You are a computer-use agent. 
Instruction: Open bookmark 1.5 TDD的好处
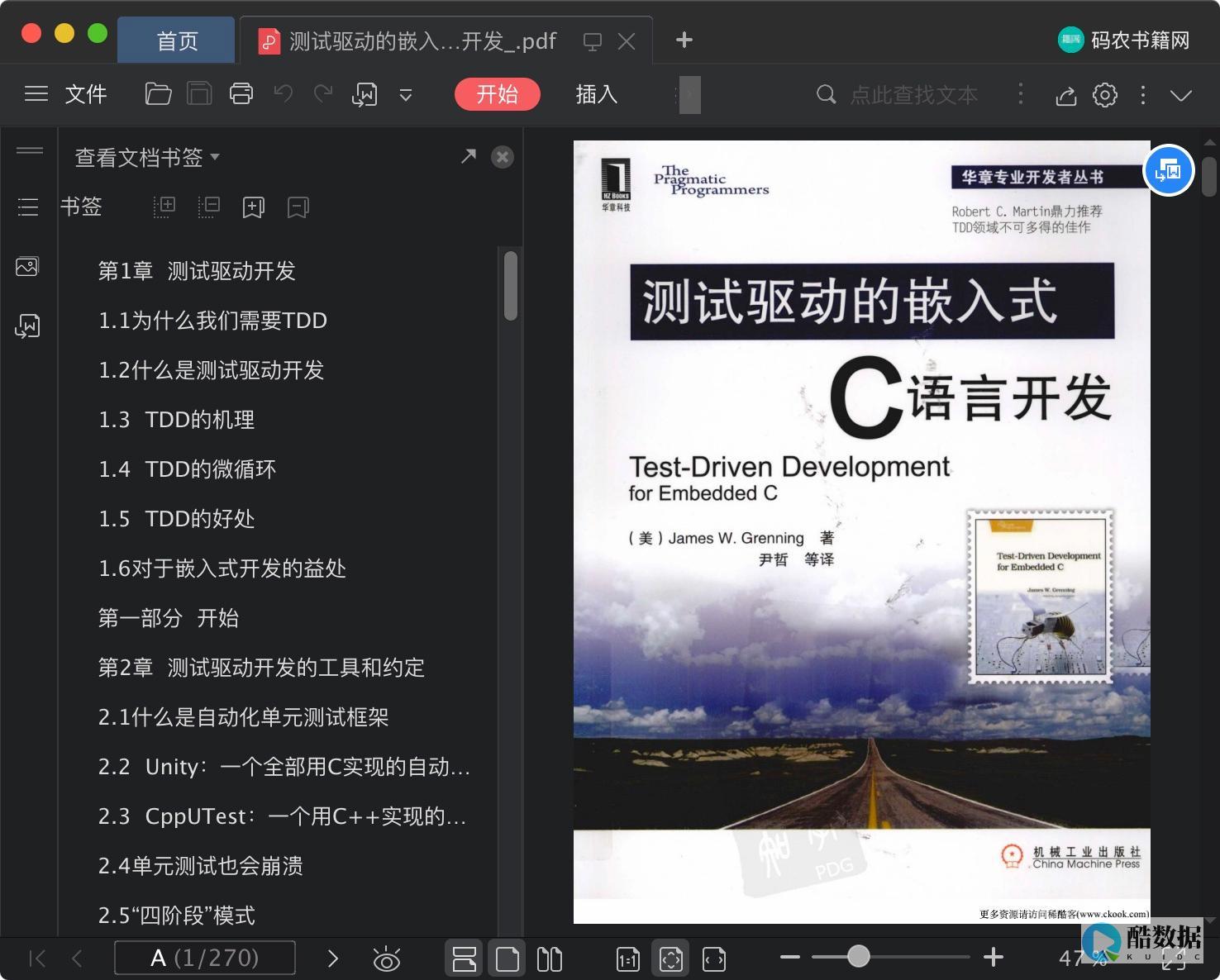pos(177,519)
